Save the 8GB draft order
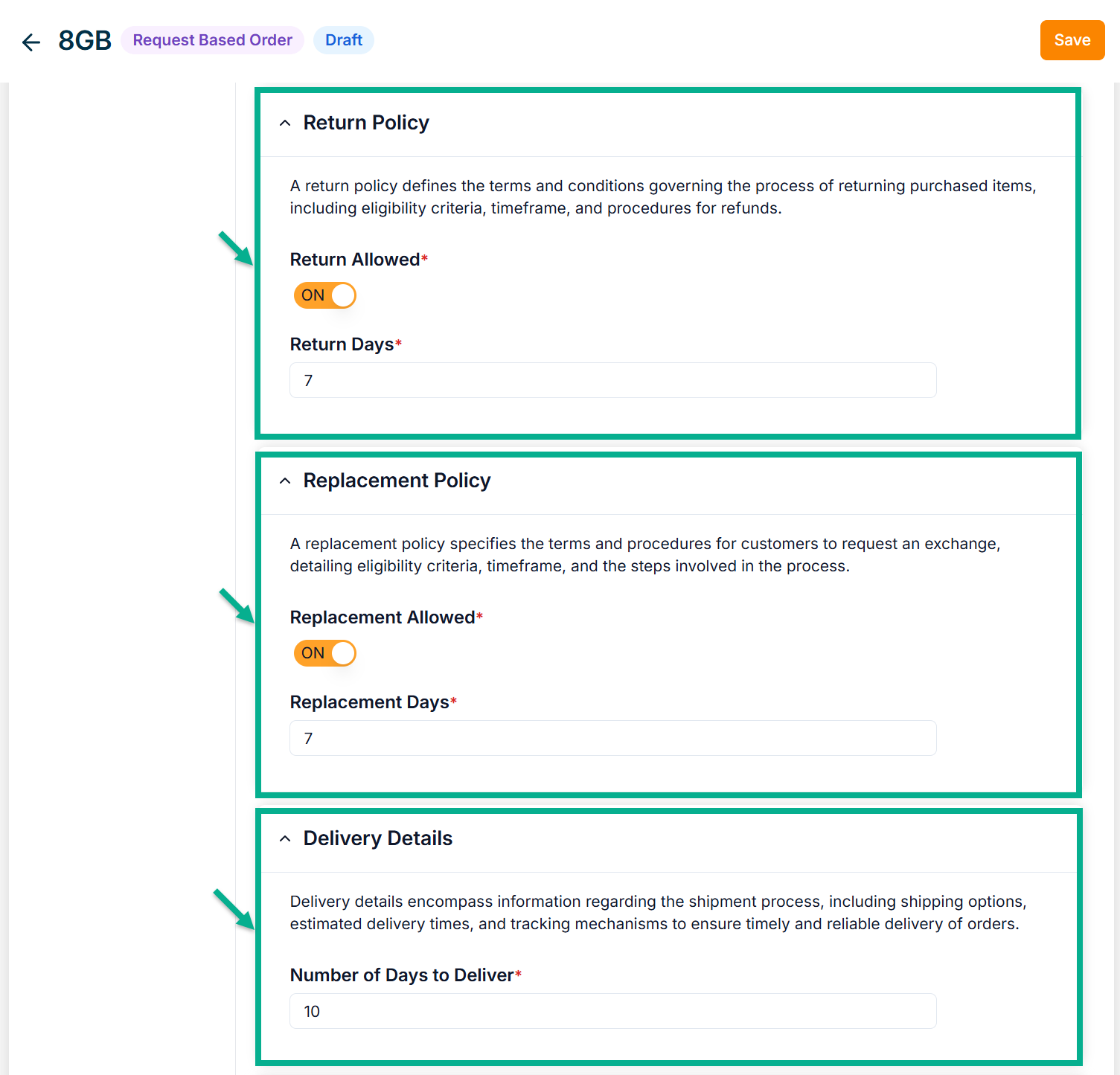The height and width of the screenshot is (1075, 1120). point(1072,40)
